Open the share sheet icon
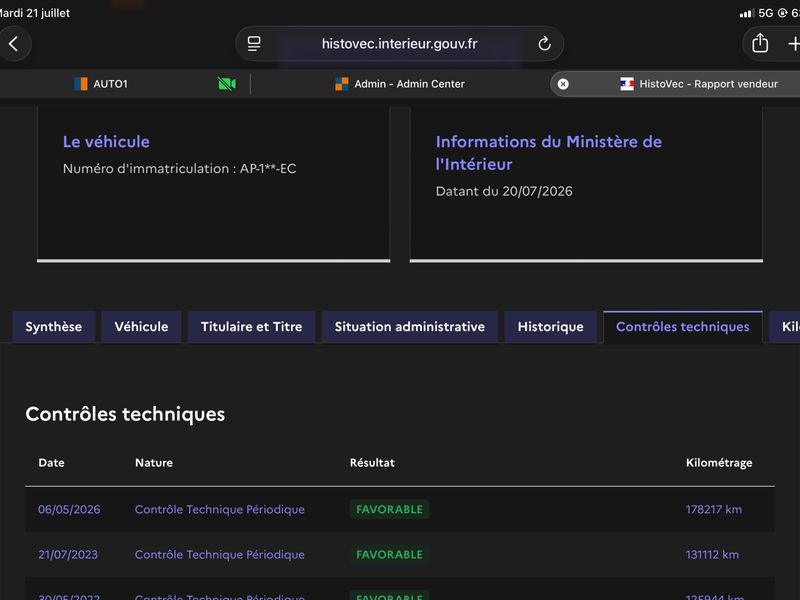Screen dimensions: 800x600 pos(760,43)
